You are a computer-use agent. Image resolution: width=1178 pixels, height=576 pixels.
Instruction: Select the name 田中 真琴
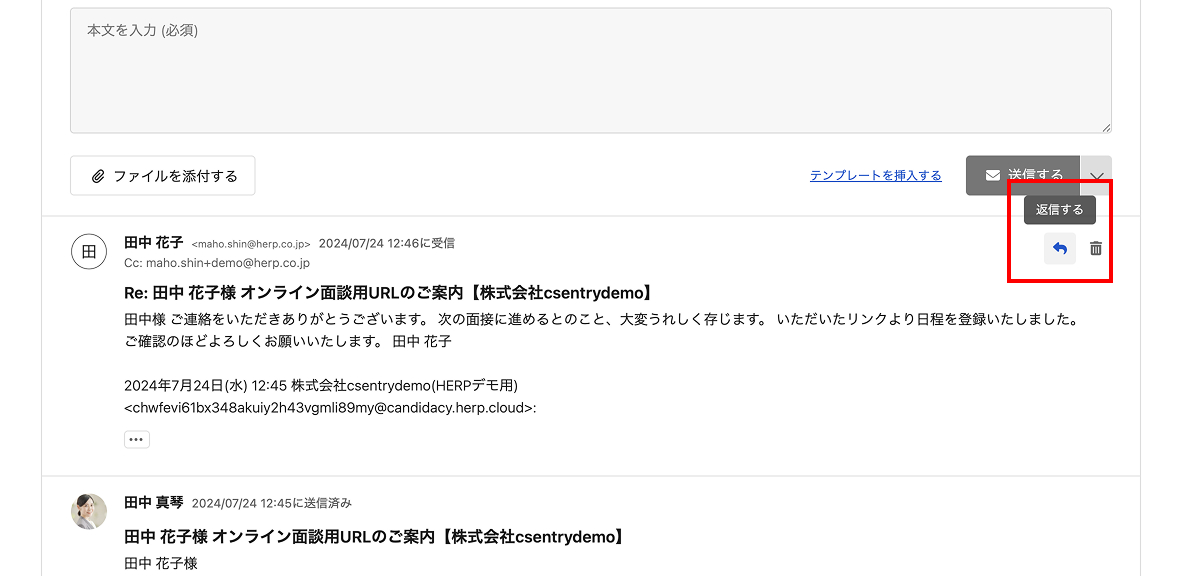(153, 502)
